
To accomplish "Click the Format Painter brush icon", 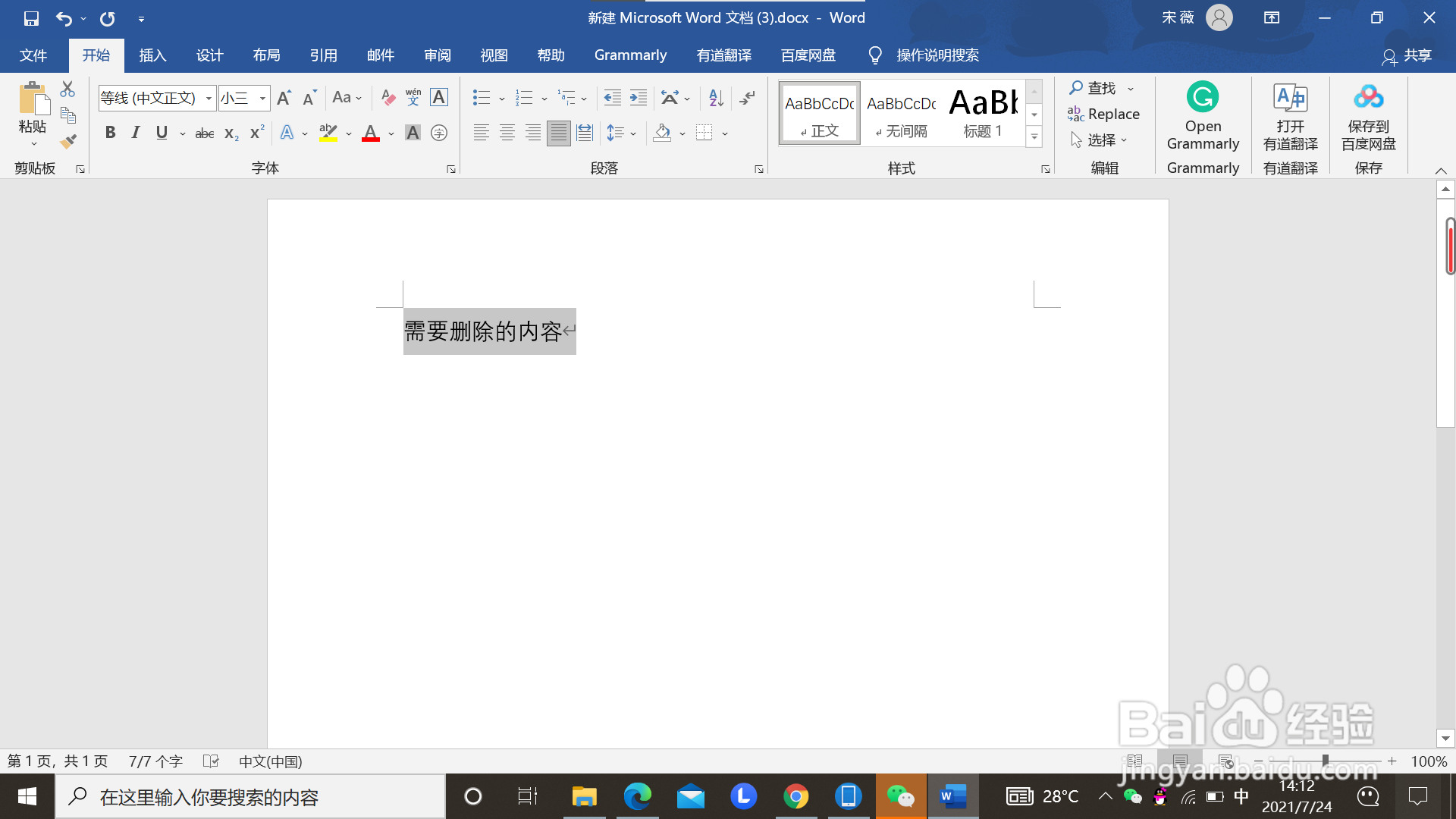I will (68, 141).
